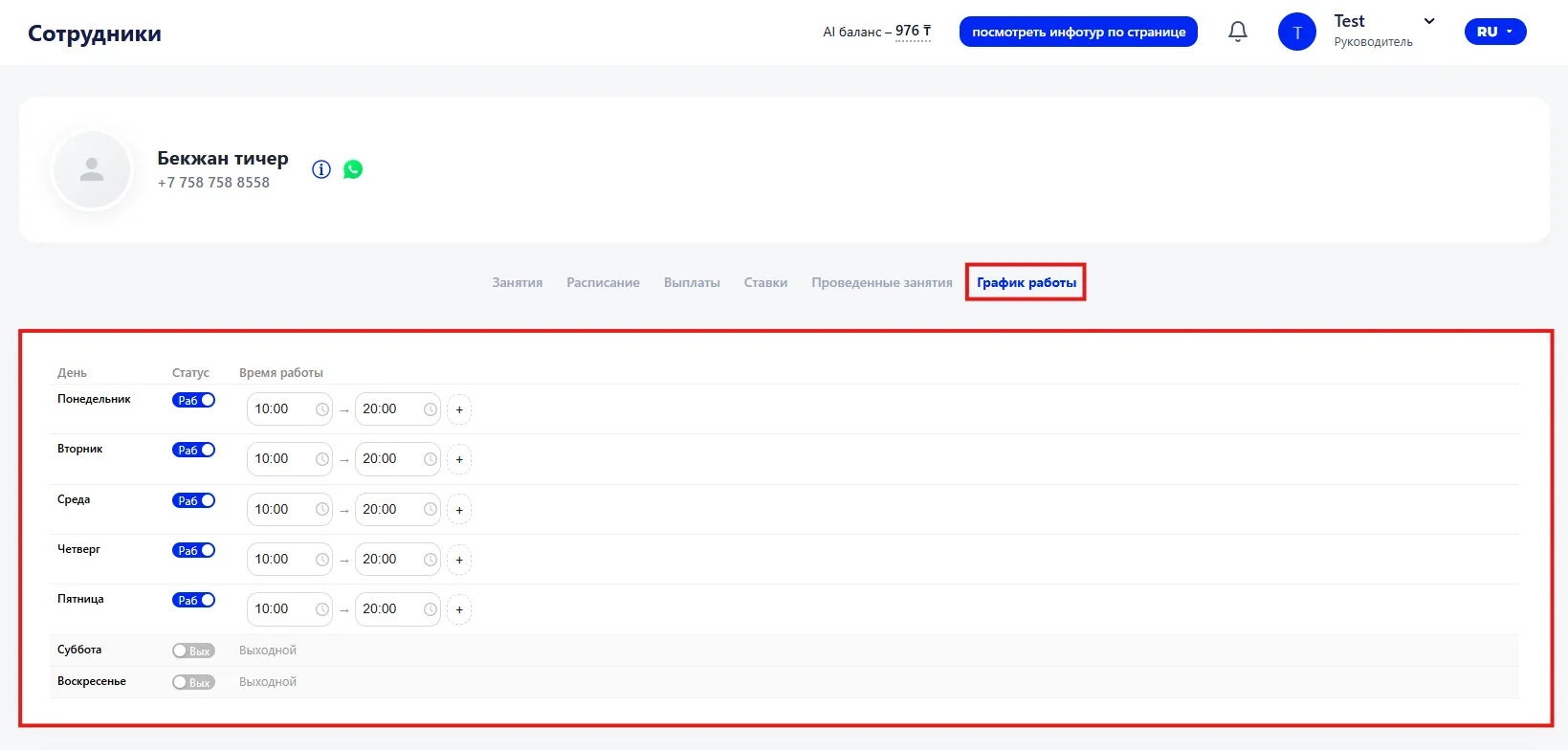Click the Сотрудники page heading
This screenshot has height=750, width=1568.
tap(95, 33)
